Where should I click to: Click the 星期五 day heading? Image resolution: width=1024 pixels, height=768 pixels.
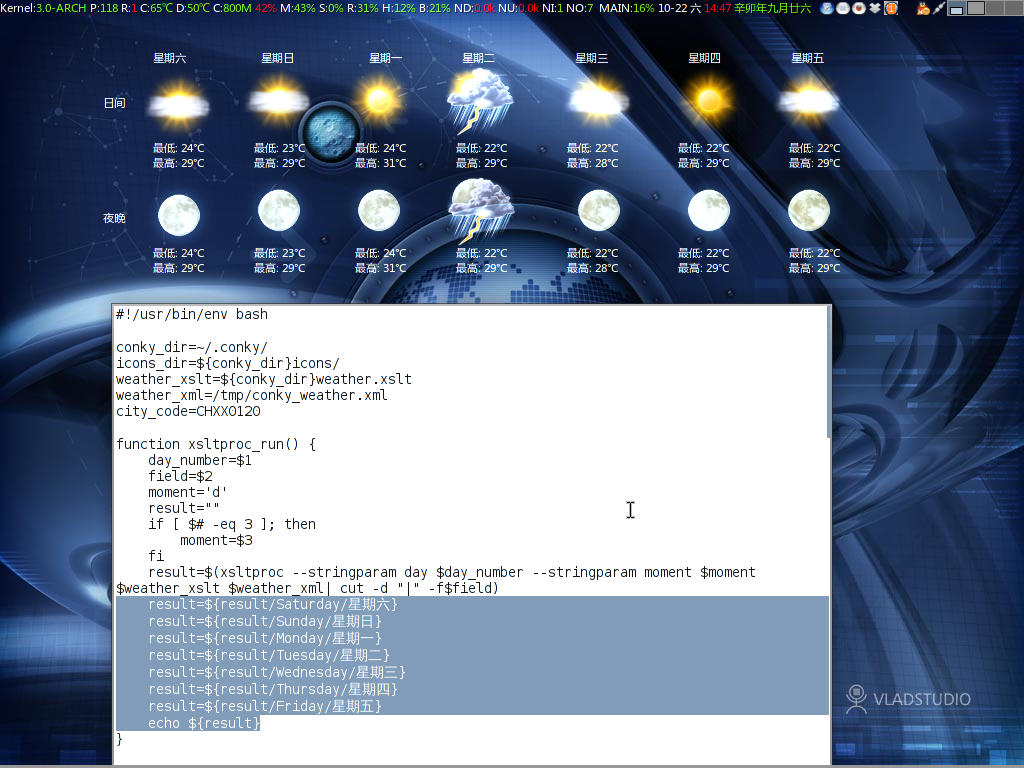coord(808,58)
